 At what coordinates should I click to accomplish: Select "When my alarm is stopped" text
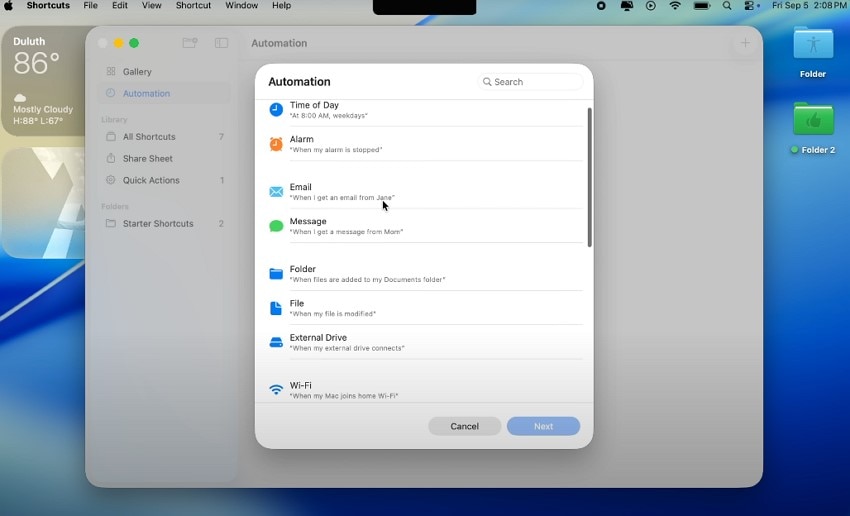click(x=336, y=150)
